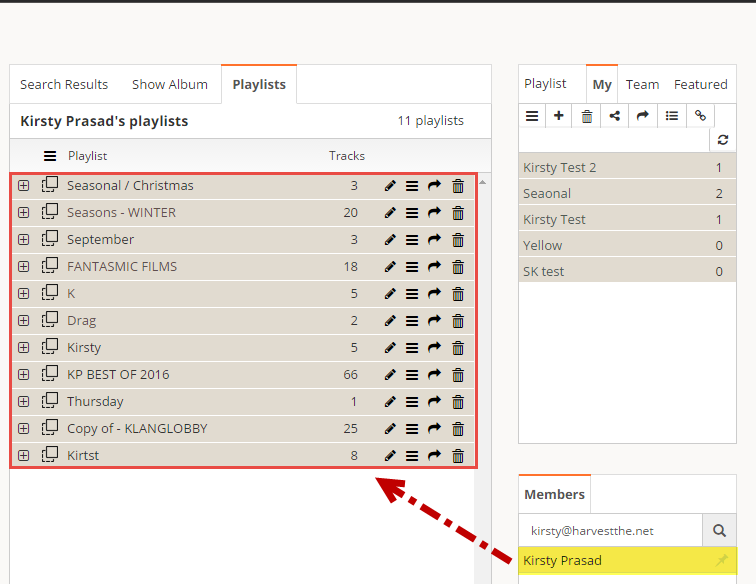Share the Kirtst playlist using arrow icon
The image size is (756, 584).
coord(434,455)
